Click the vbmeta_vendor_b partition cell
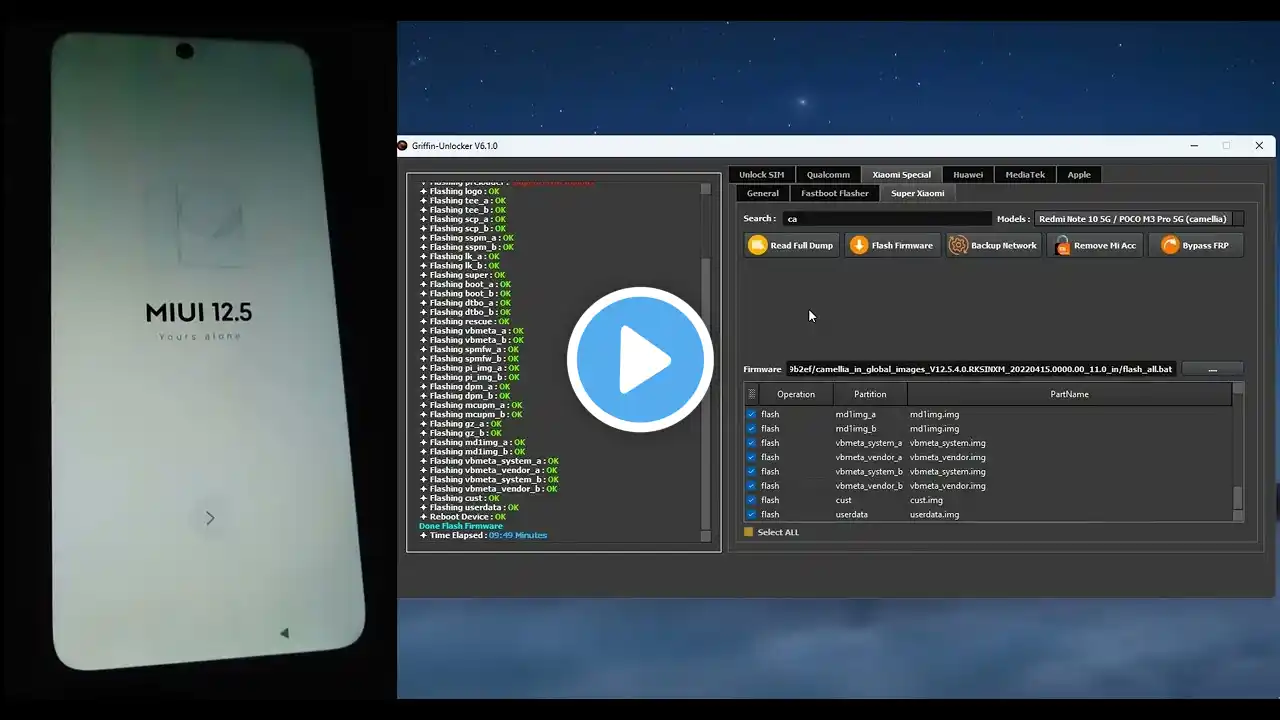Screen dimensions: 1280x720 pos(869,486)
